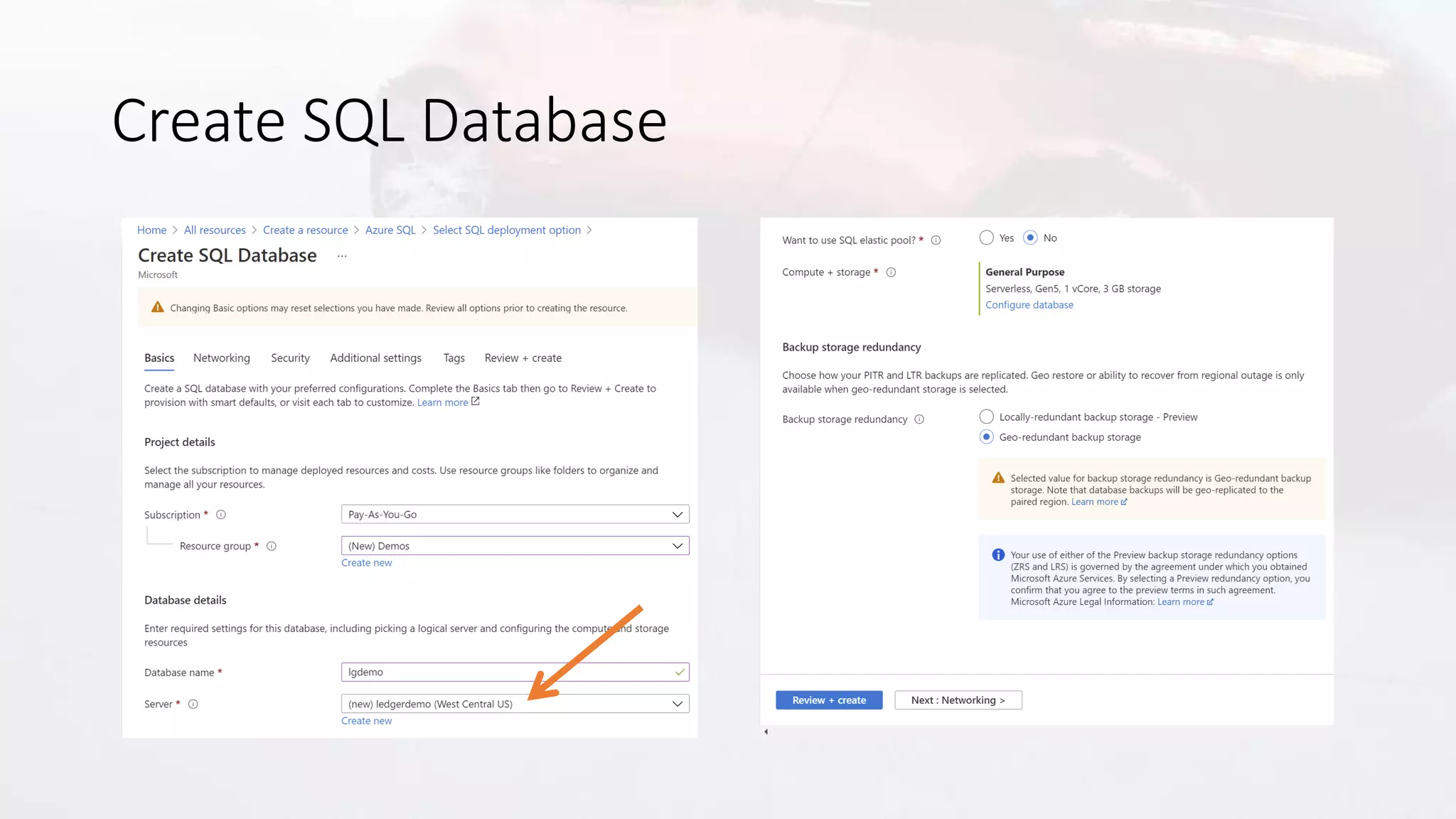Switch to the Basics tab
The width and height of the screenshot is (1456, 819).
click(159, 358)
